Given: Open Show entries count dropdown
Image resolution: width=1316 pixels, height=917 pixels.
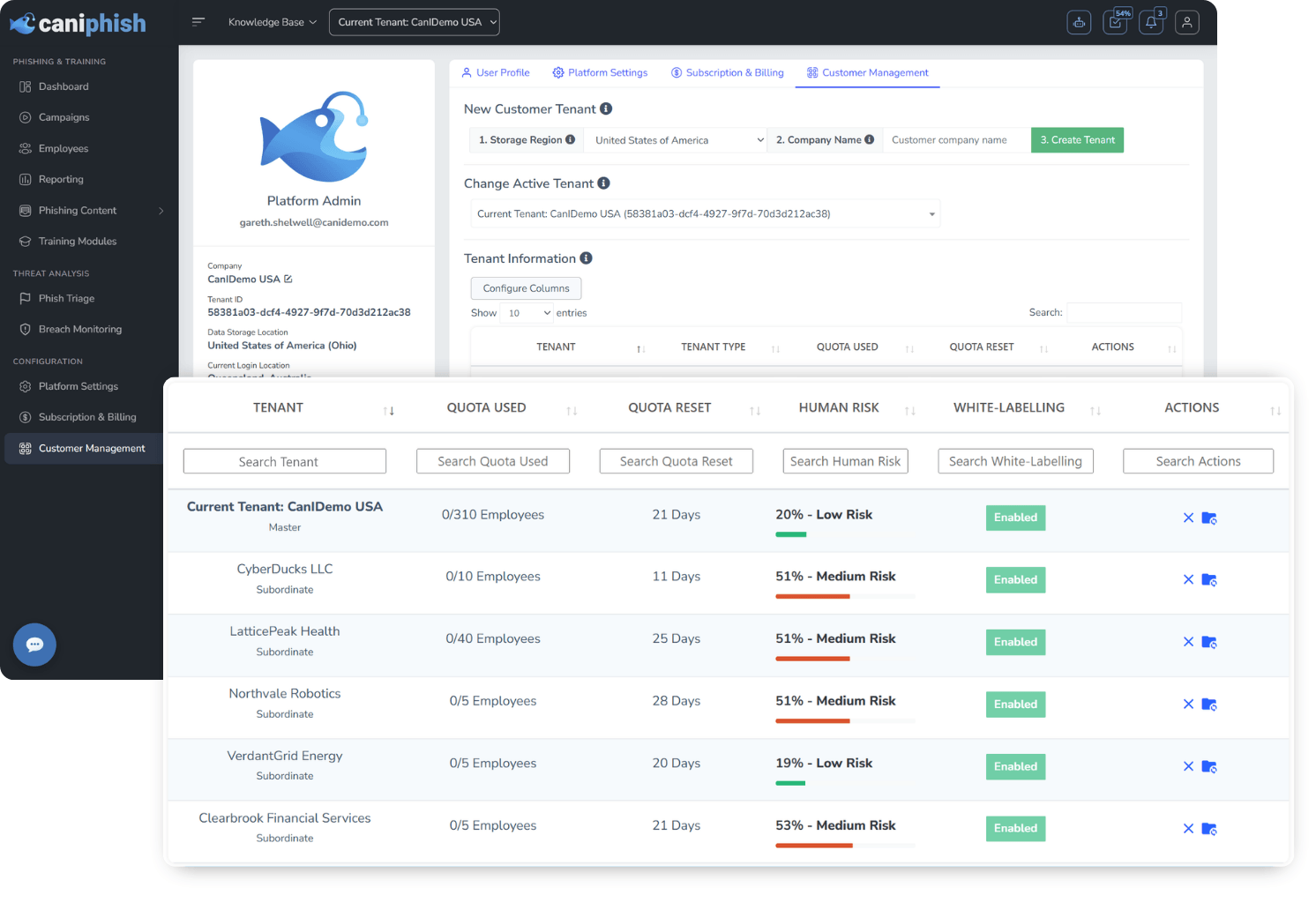Looking at the screenshot, I should click(x=527, y=313).
